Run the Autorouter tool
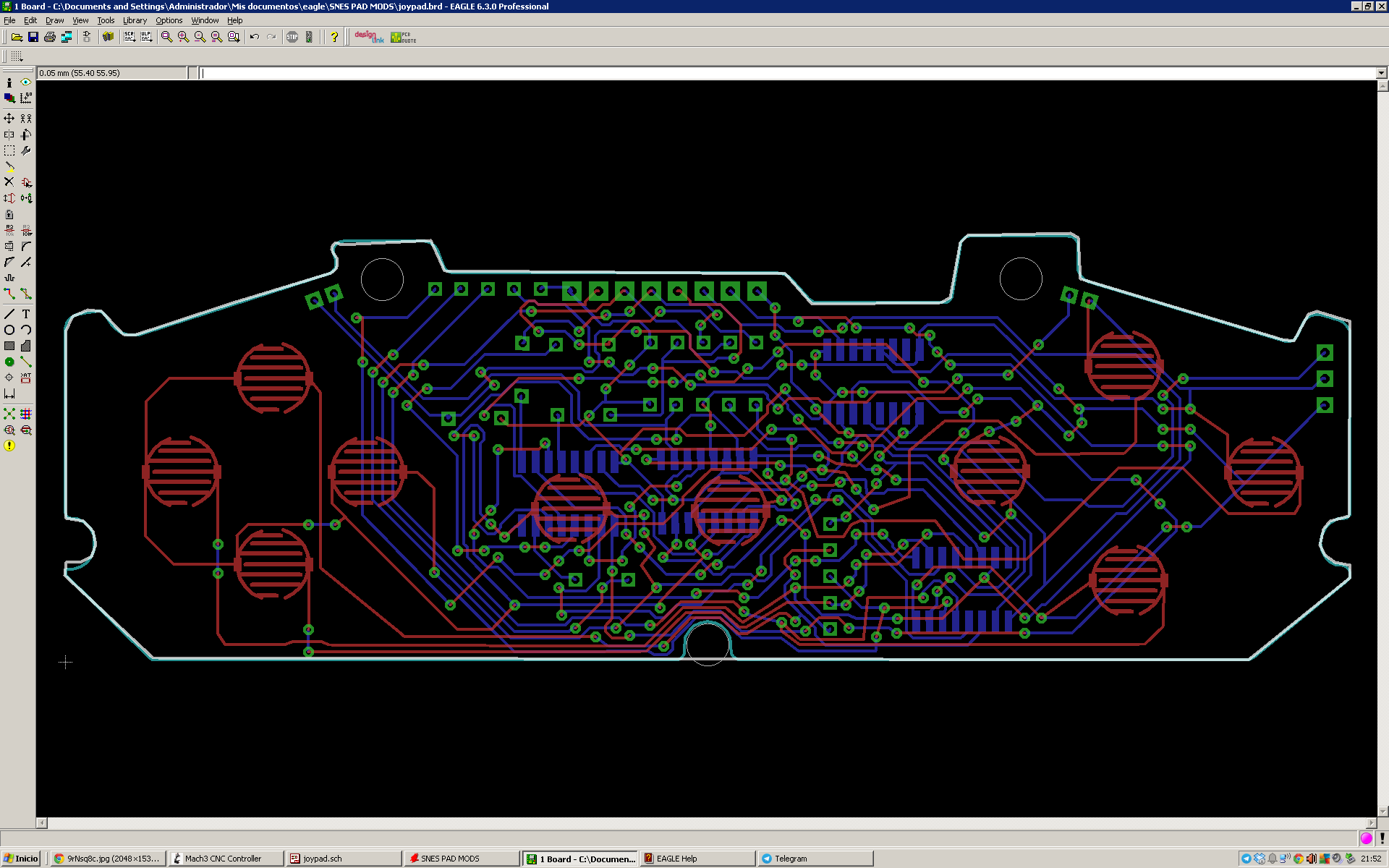This screenshot has width=1389, height=868. pyautogui.click(x=26, y=414)
